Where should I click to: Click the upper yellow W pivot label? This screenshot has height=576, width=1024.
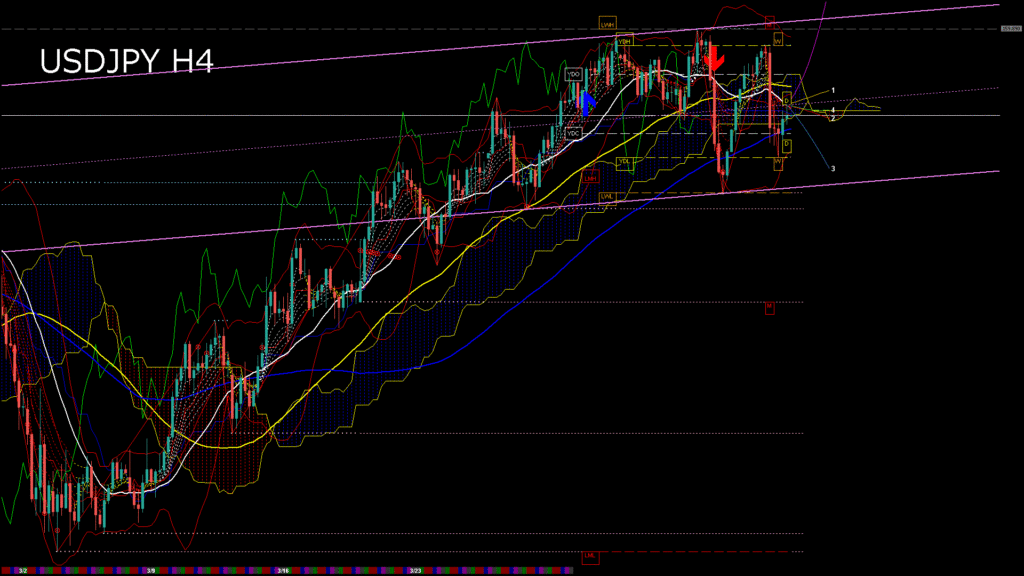tap(777, 41)
